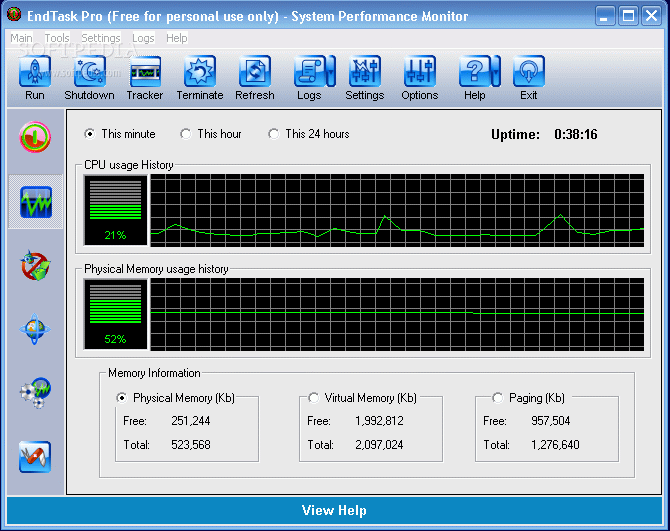
Task: Select the This 24 hours radio button
Action: pos(273,134)
